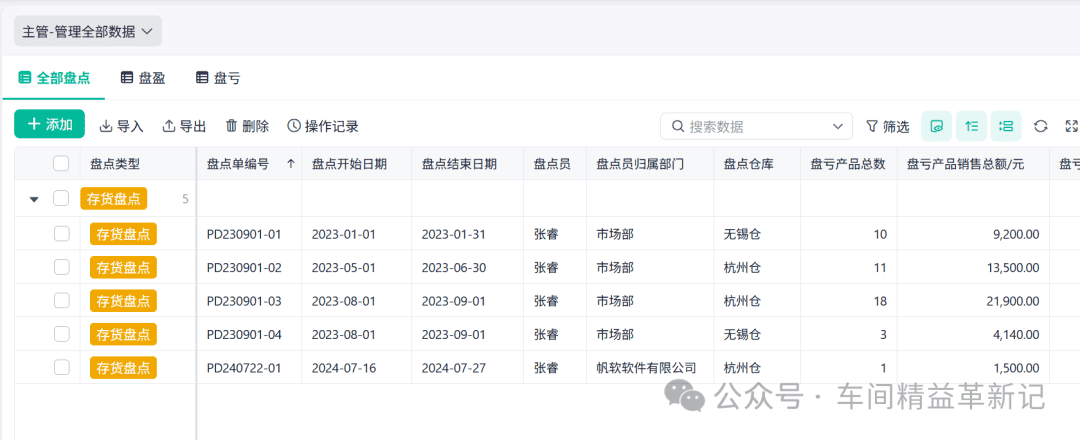Click amount 1,500.00
The width and height of the screenshot is (1080, 440).
point(1016,368)
